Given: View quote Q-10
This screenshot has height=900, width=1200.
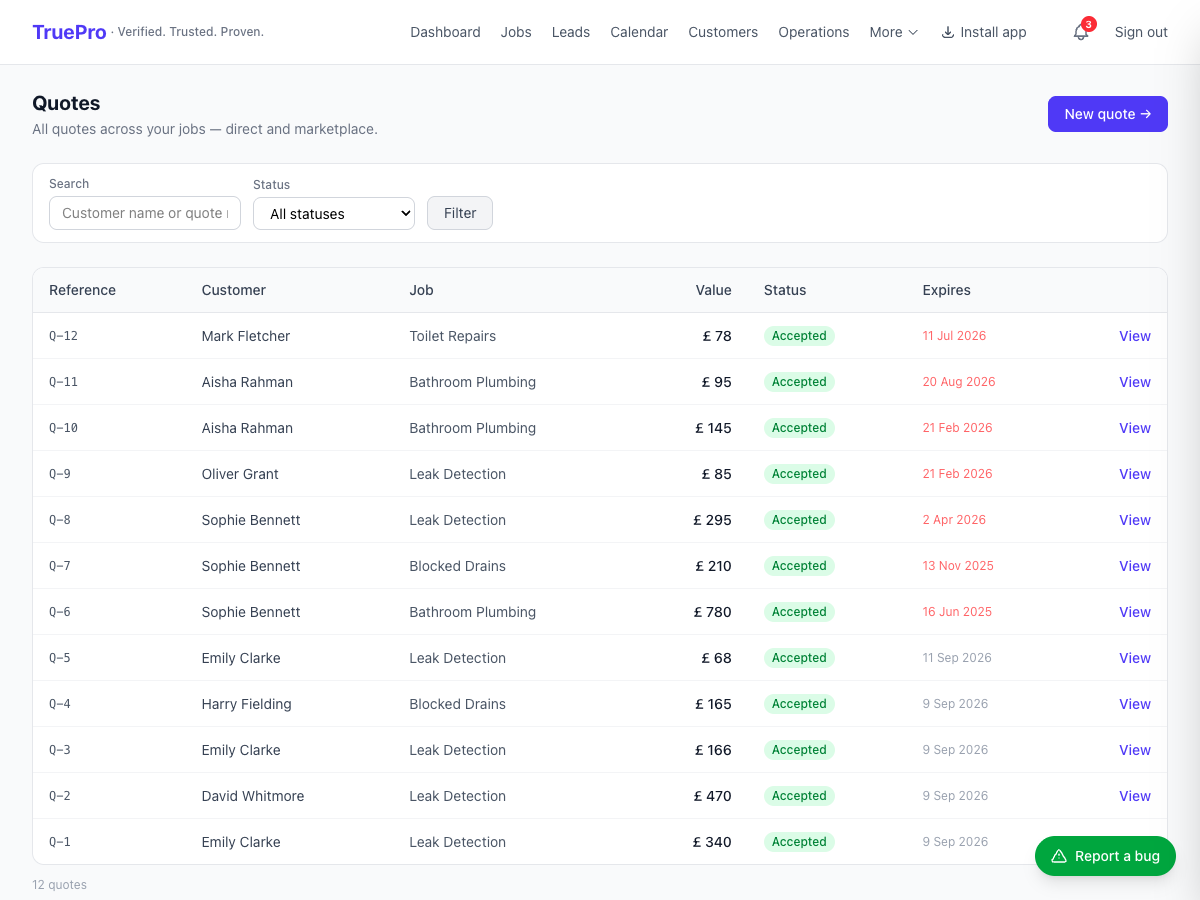Looking at the screenshot, I should [x=1135, y=428].
